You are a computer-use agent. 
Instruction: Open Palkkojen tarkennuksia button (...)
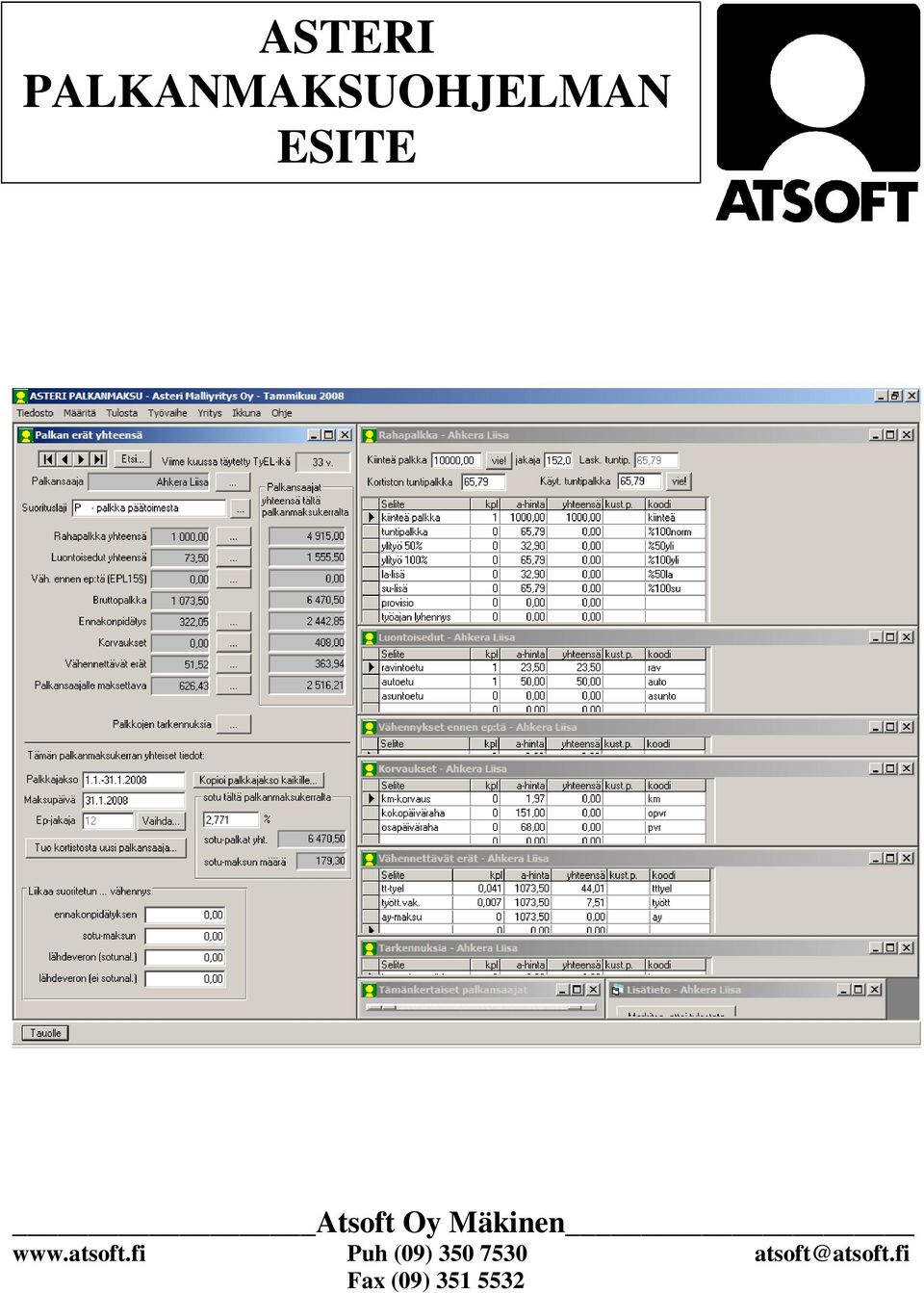click(x=233, y=724)
